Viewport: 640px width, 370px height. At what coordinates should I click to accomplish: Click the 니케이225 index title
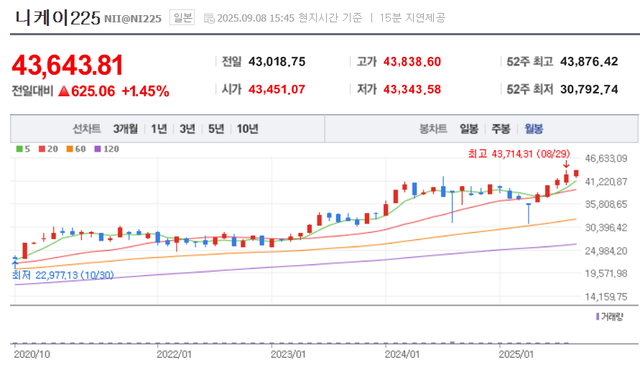[57, 18]
